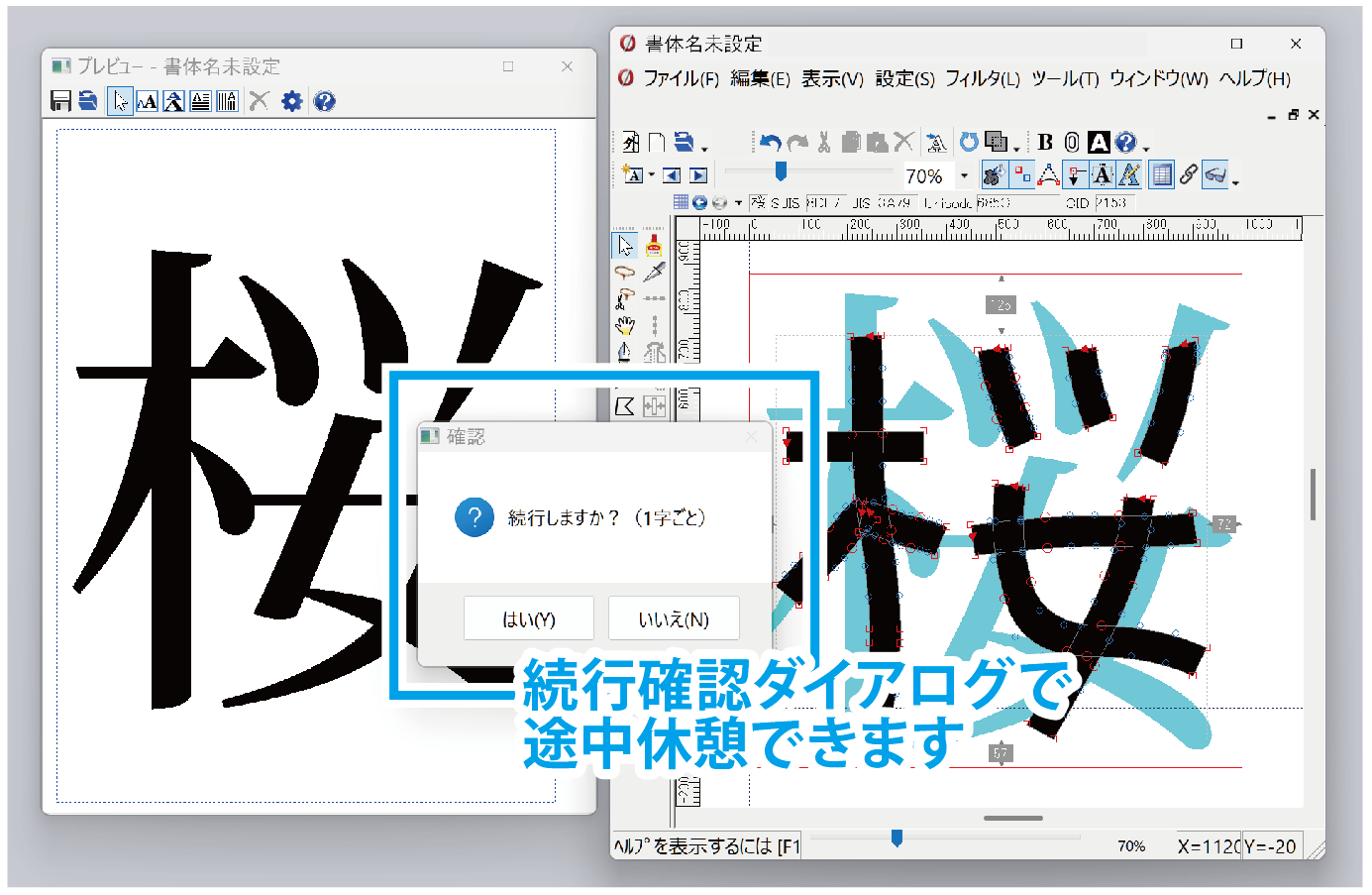Screen dimensions: 1372x895
Task: Open the 70% zoom dropdown
Action: coord(964,176)
